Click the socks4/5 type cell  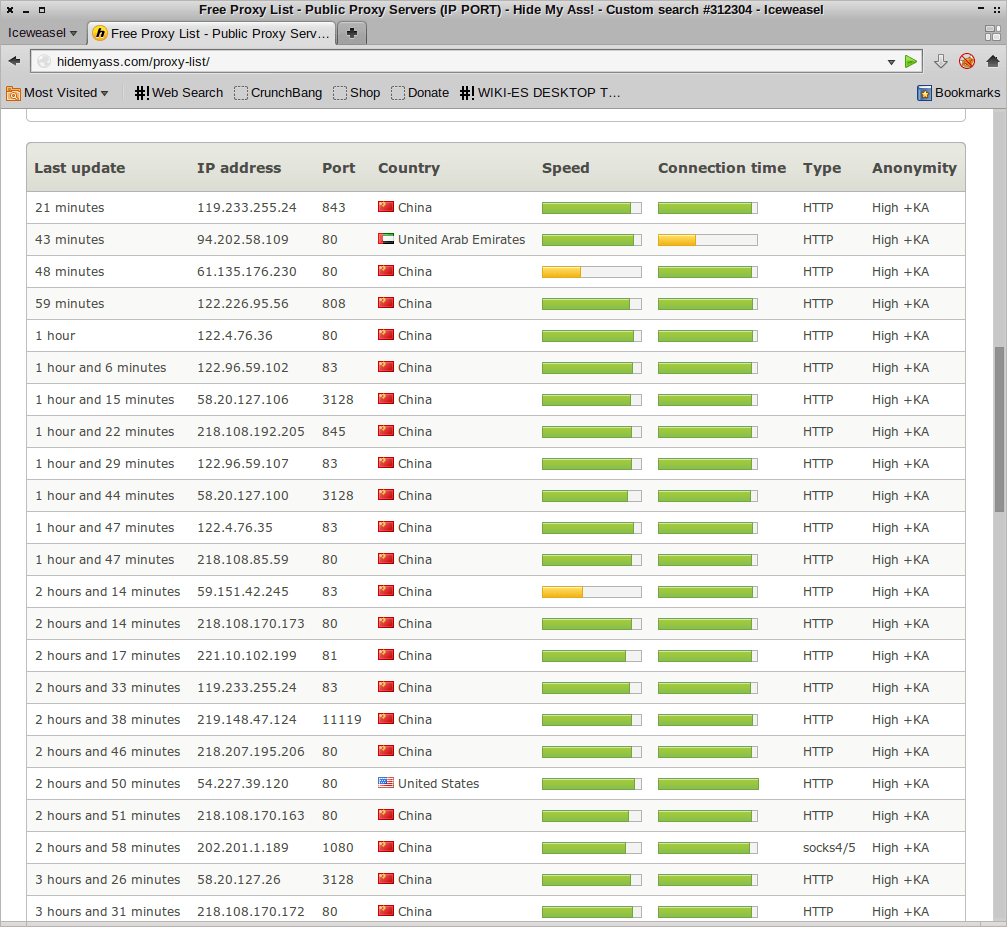[828, 847]
